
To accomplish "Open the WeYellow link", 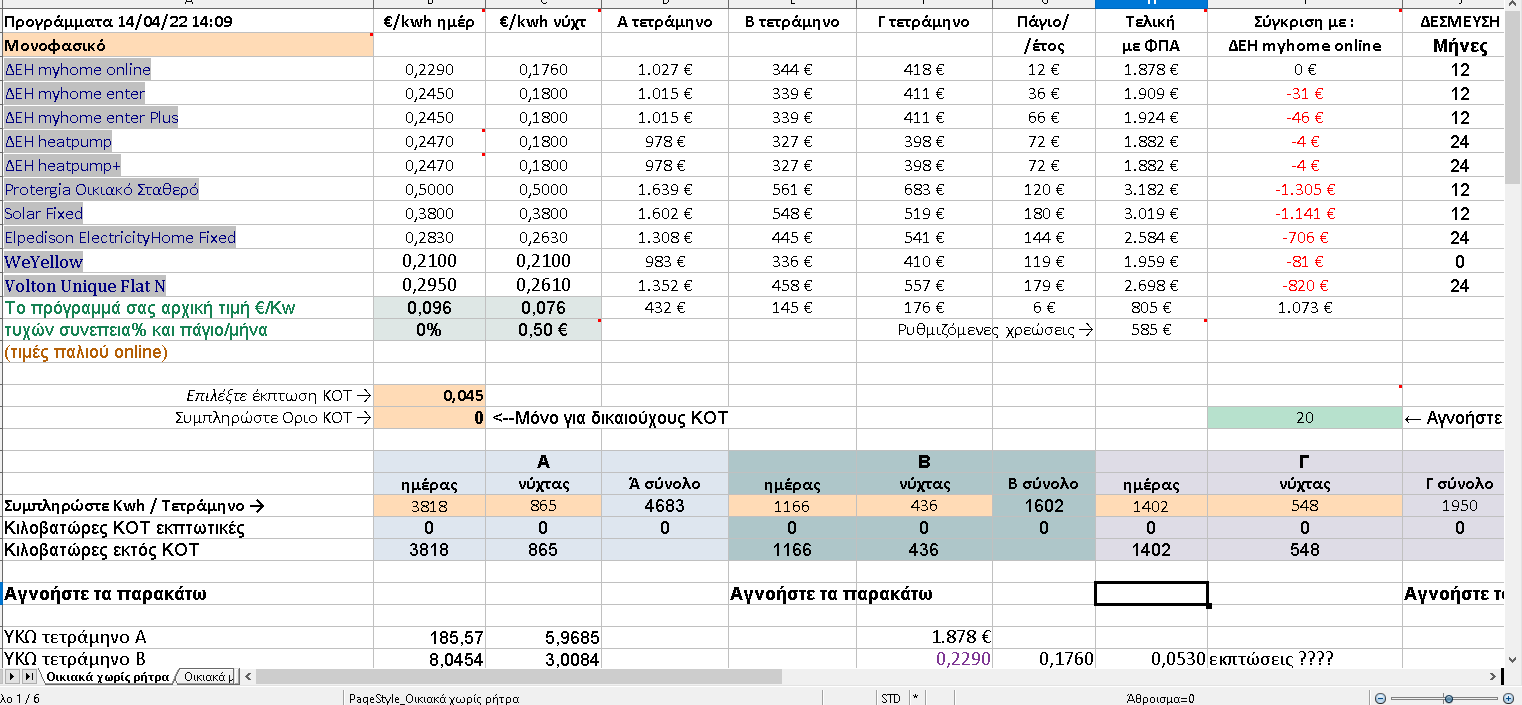I will click(44, 262).
